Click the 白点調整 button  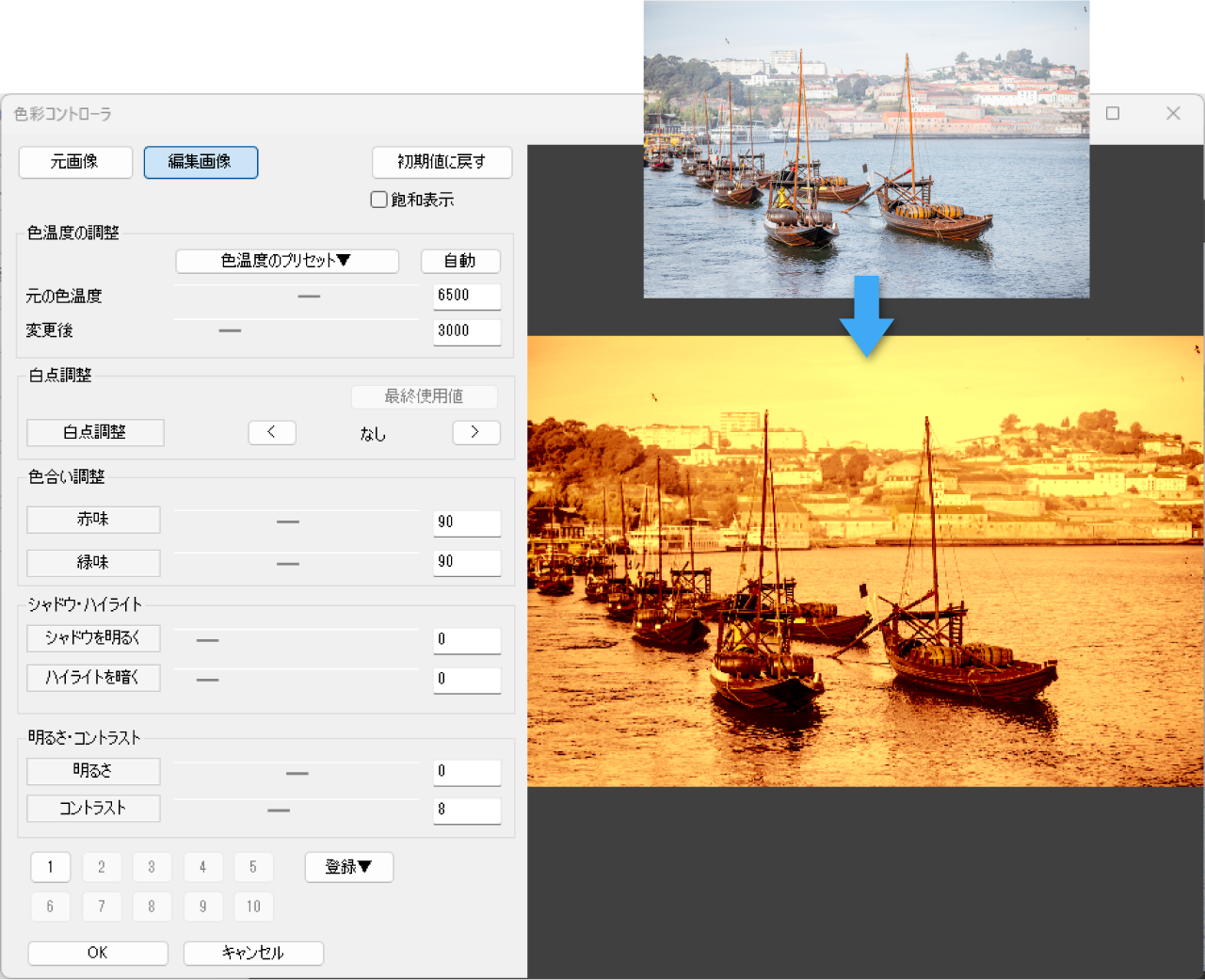[95, 432]
